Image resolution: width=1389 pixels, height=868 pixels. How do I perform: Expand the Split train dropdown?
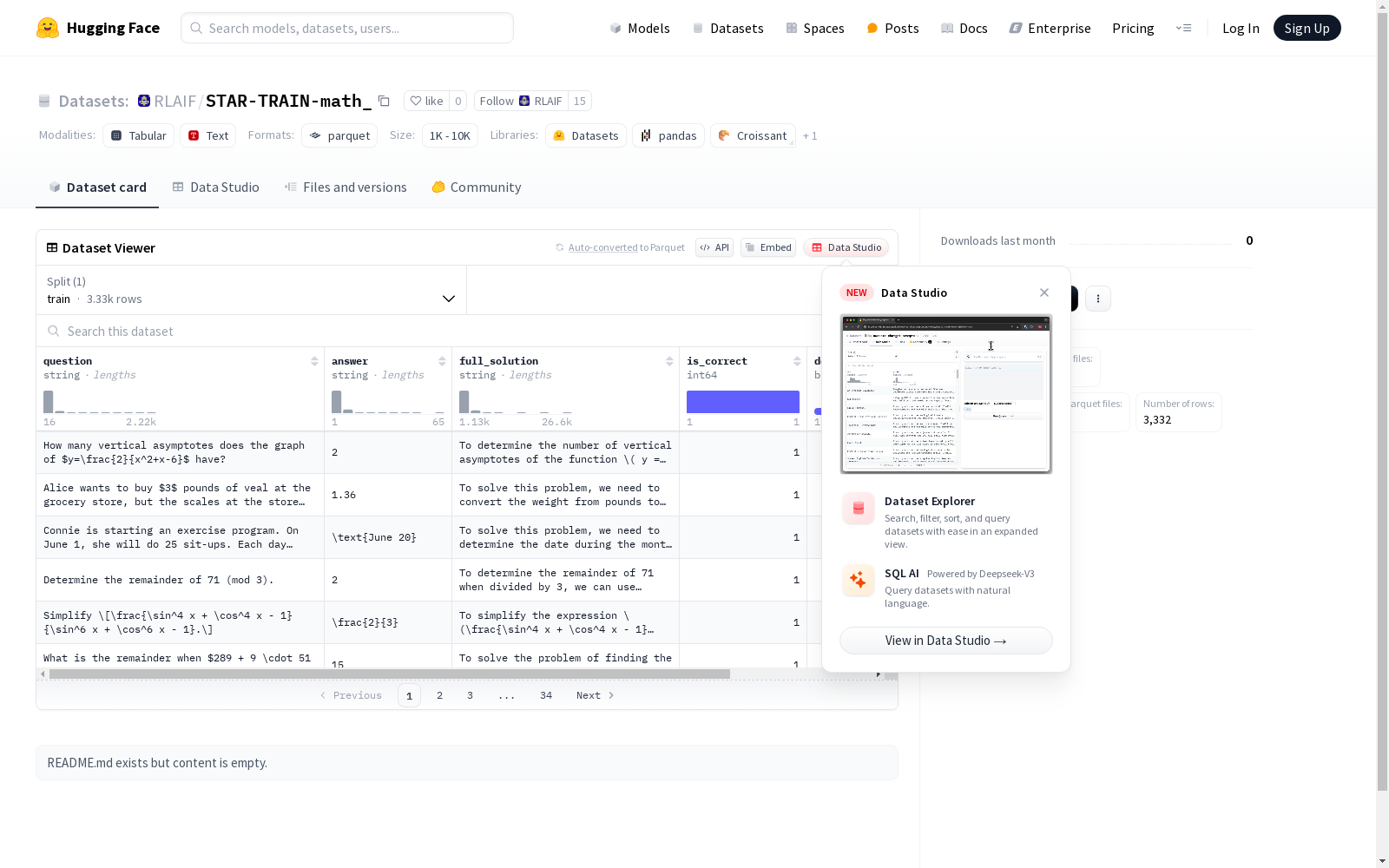tap(252, 290)
